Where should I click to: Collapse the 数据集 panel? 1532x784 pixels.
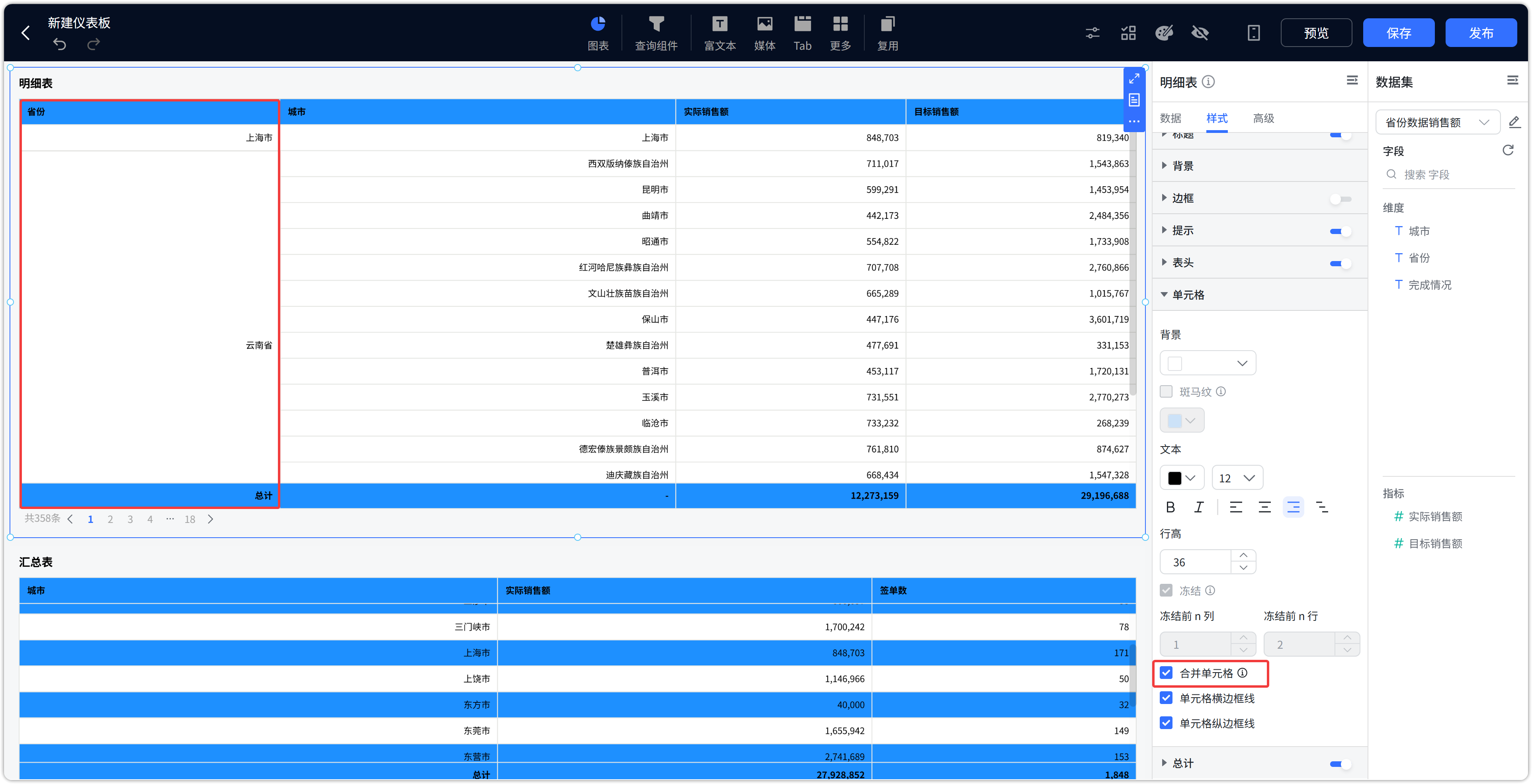[1512, 80]
